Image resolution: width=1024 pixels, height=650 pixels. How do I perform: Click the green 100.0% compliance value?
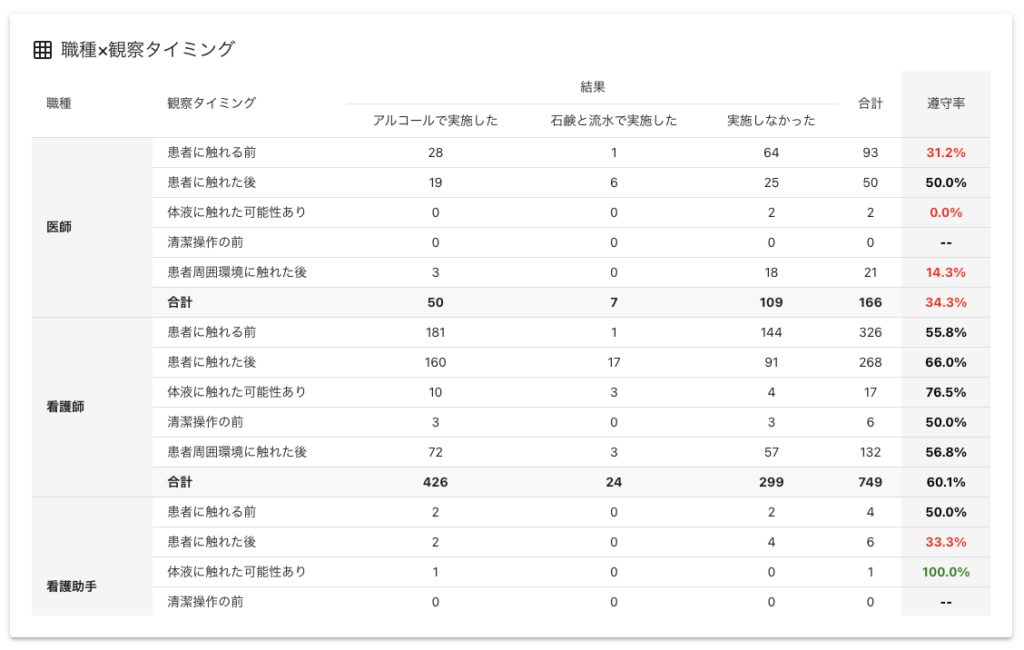pyautogui.click(x=945, y=572)
